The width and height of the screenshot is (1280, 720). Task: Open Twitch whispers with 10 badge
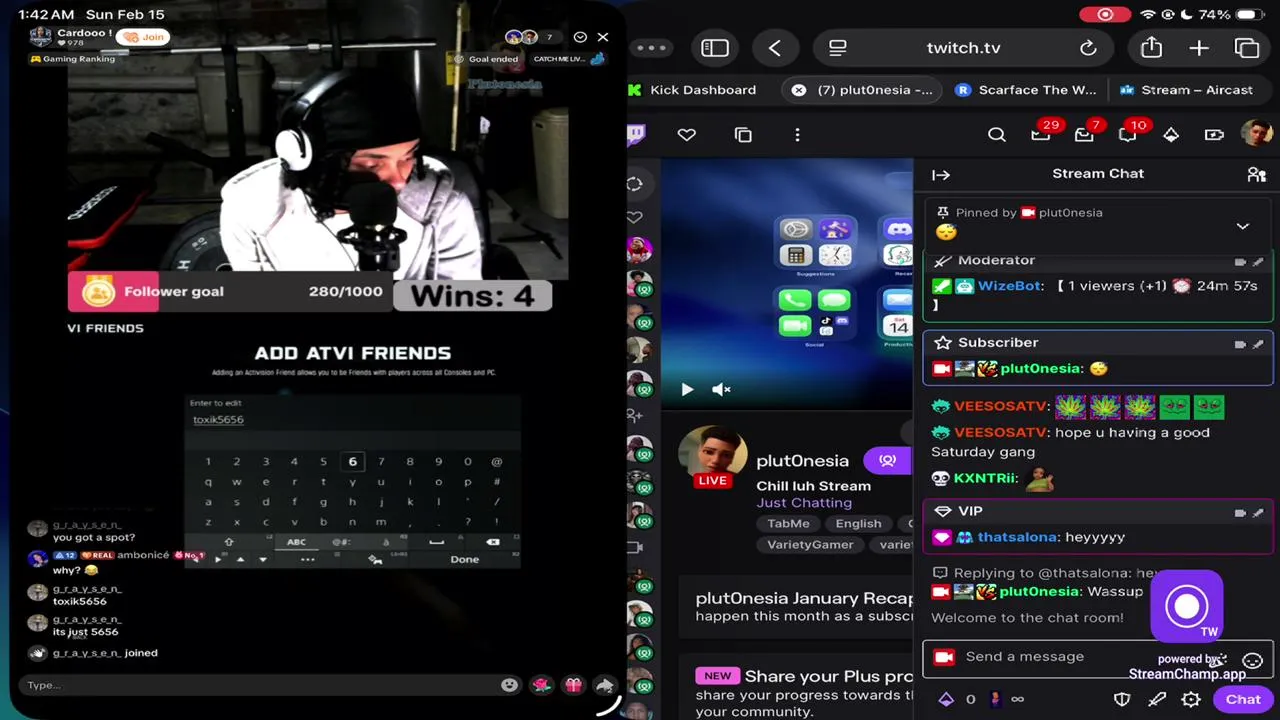click(1128, 134)
